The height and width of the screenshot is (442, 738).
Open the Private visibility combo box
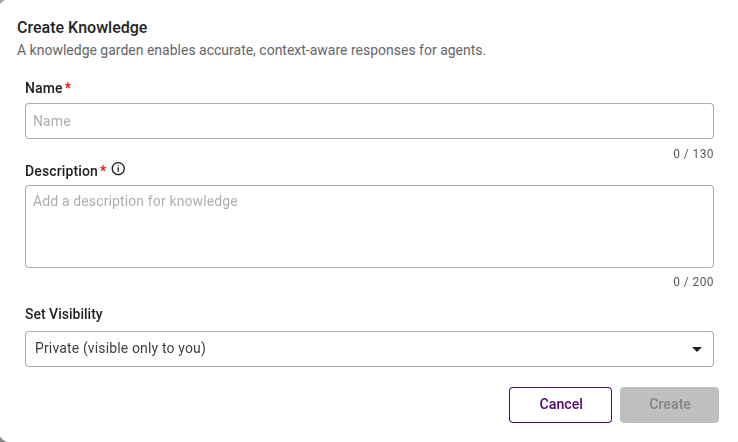pyautogui.click(x=369, y=349)
